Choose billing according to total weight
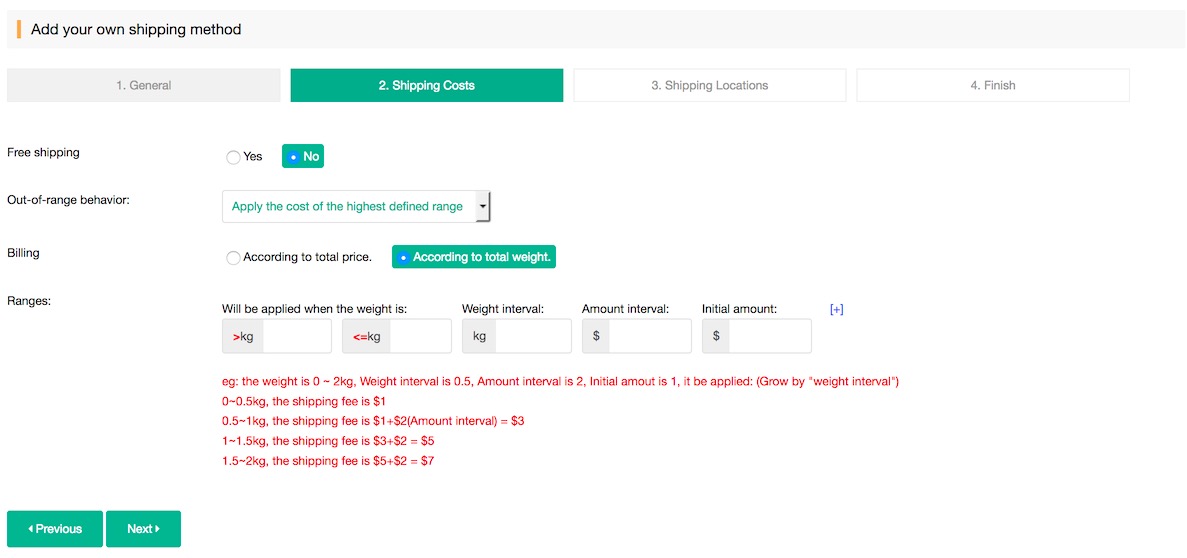The width and height of the screenshot is (1187, 558). tap(404, 258)
